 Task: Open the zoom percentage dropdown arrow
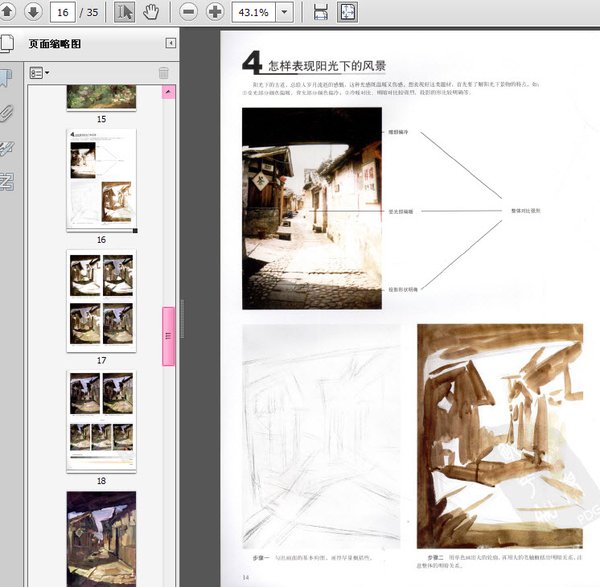tap(285, 12)
